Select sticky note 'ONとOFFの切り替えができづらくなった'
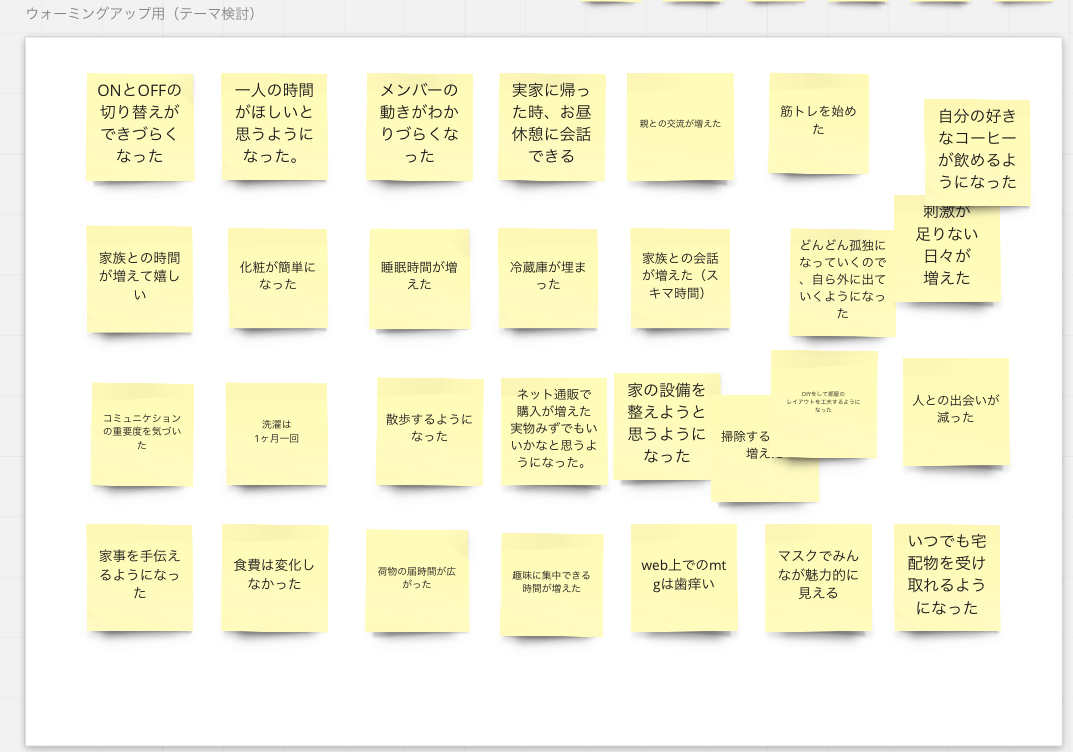The image size is (1073, 752). (140, 127)
